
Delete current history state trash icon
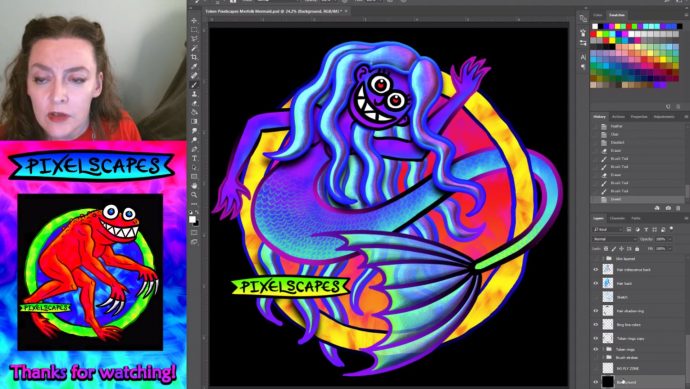coord(679,208)
